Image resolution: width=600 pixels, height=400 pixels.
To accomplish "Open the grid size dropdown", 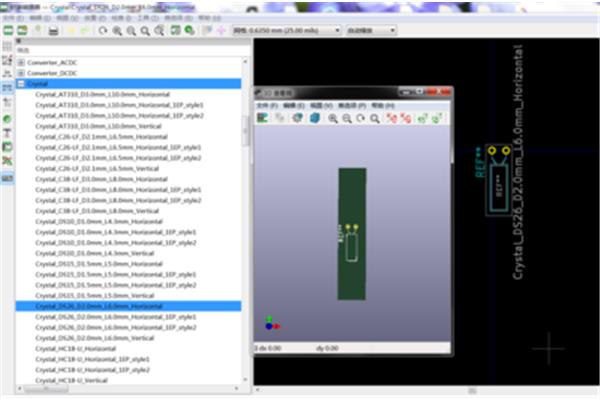I will pyautogui.click(x=287, y=30).
